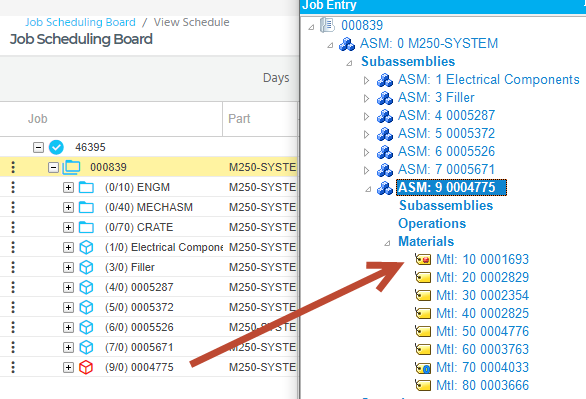The image size is (586, 399).
Task: Click the assembly icon for ASM: 6 0005526
Action: 385,152
